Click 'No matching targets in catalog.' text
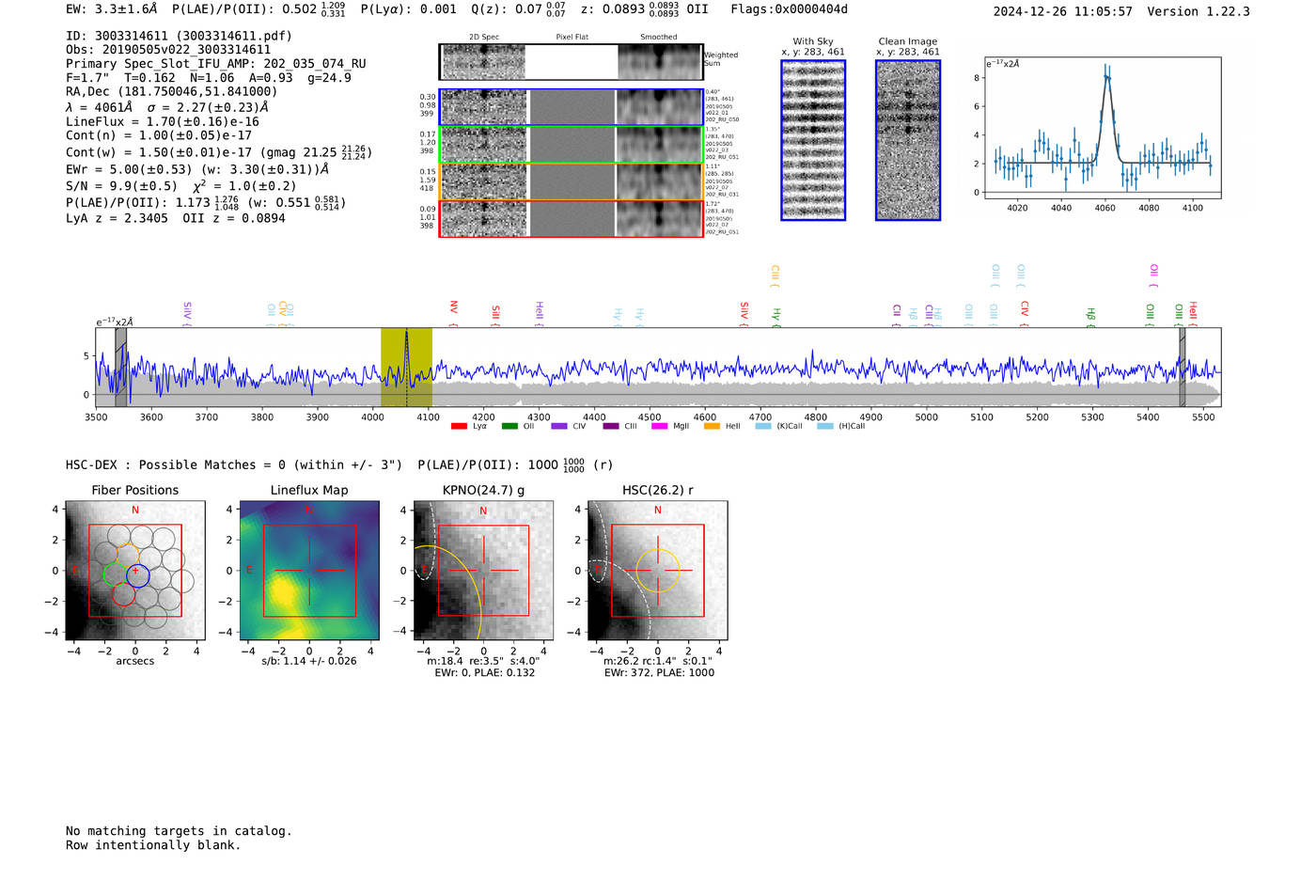The width and height of the screenshot is (1316, 896). (179, 831)
